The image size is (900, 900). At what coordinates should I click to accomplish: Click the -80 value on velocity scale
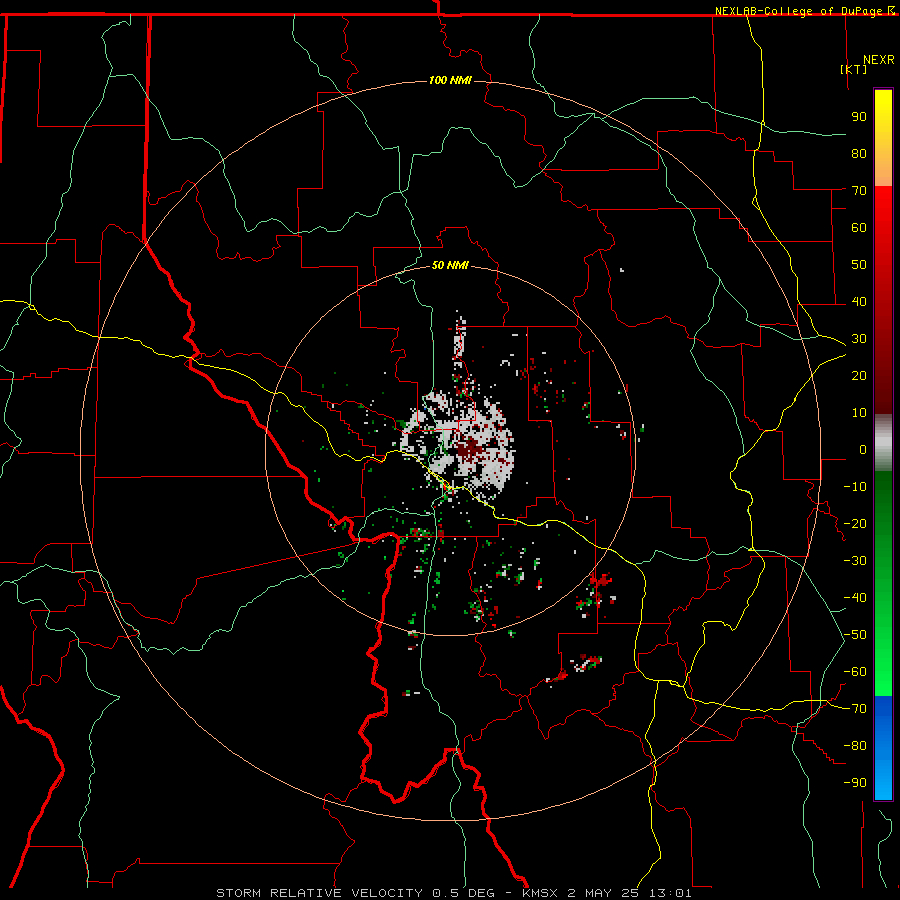pyautogui.click(x=855, y=746)
